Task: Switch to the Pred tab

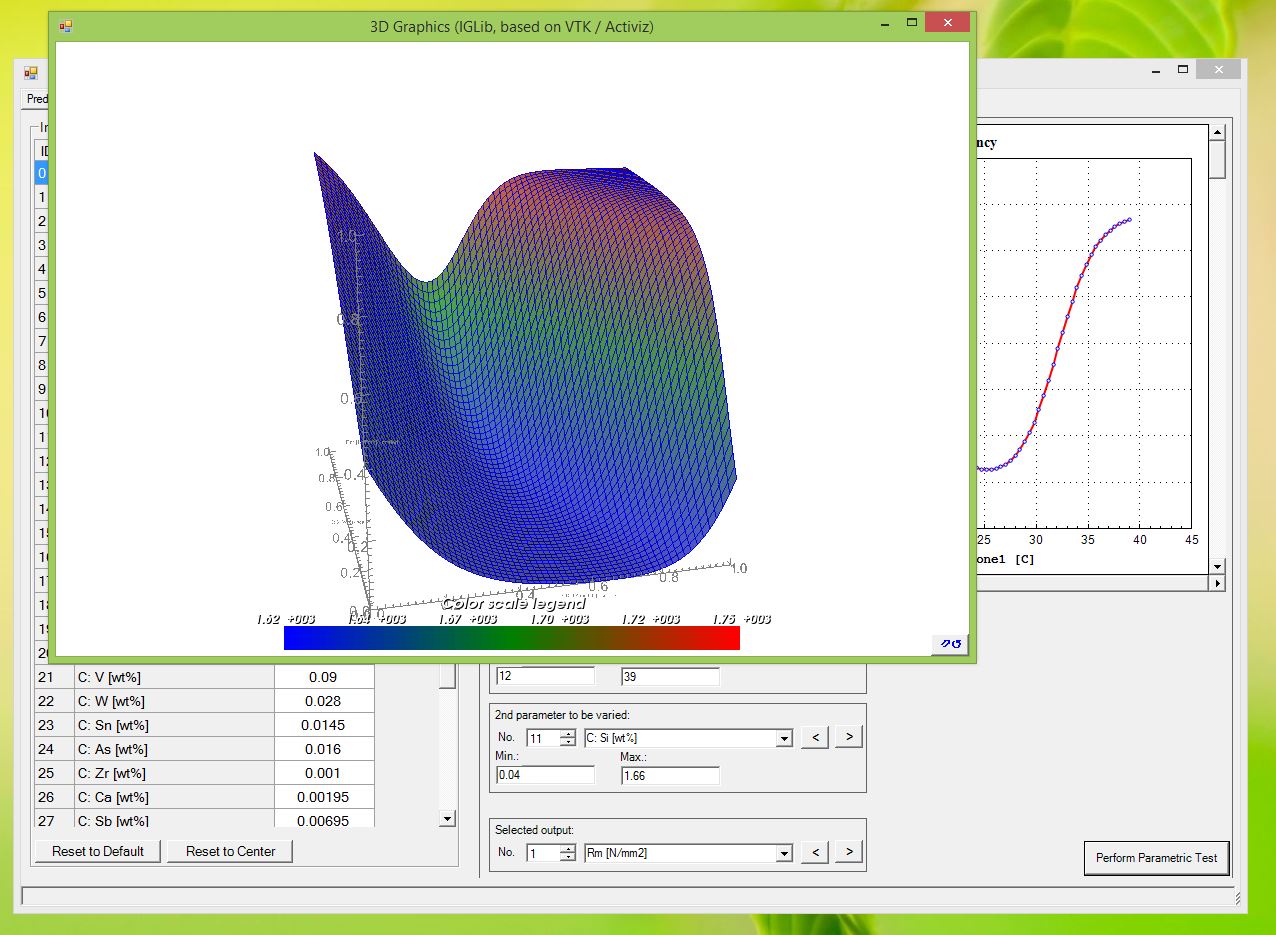Action: (36, 99)
